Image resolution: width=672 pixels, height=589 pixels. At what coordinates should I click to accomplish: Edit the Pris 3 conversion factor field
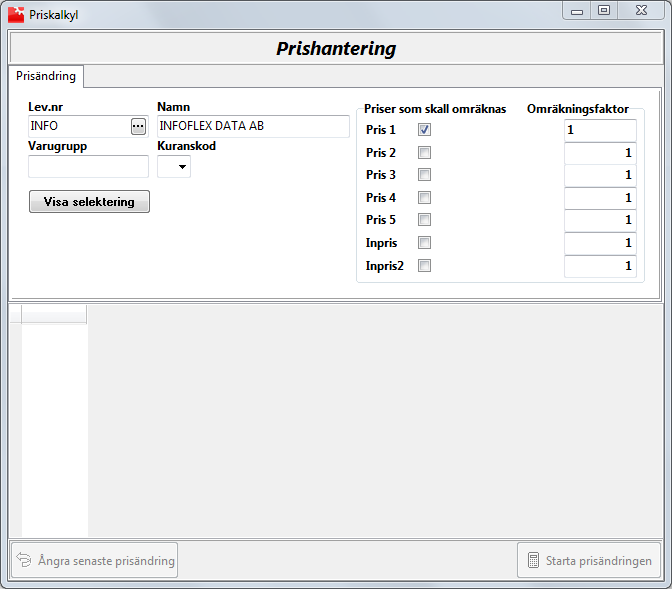tap(600, 175)
